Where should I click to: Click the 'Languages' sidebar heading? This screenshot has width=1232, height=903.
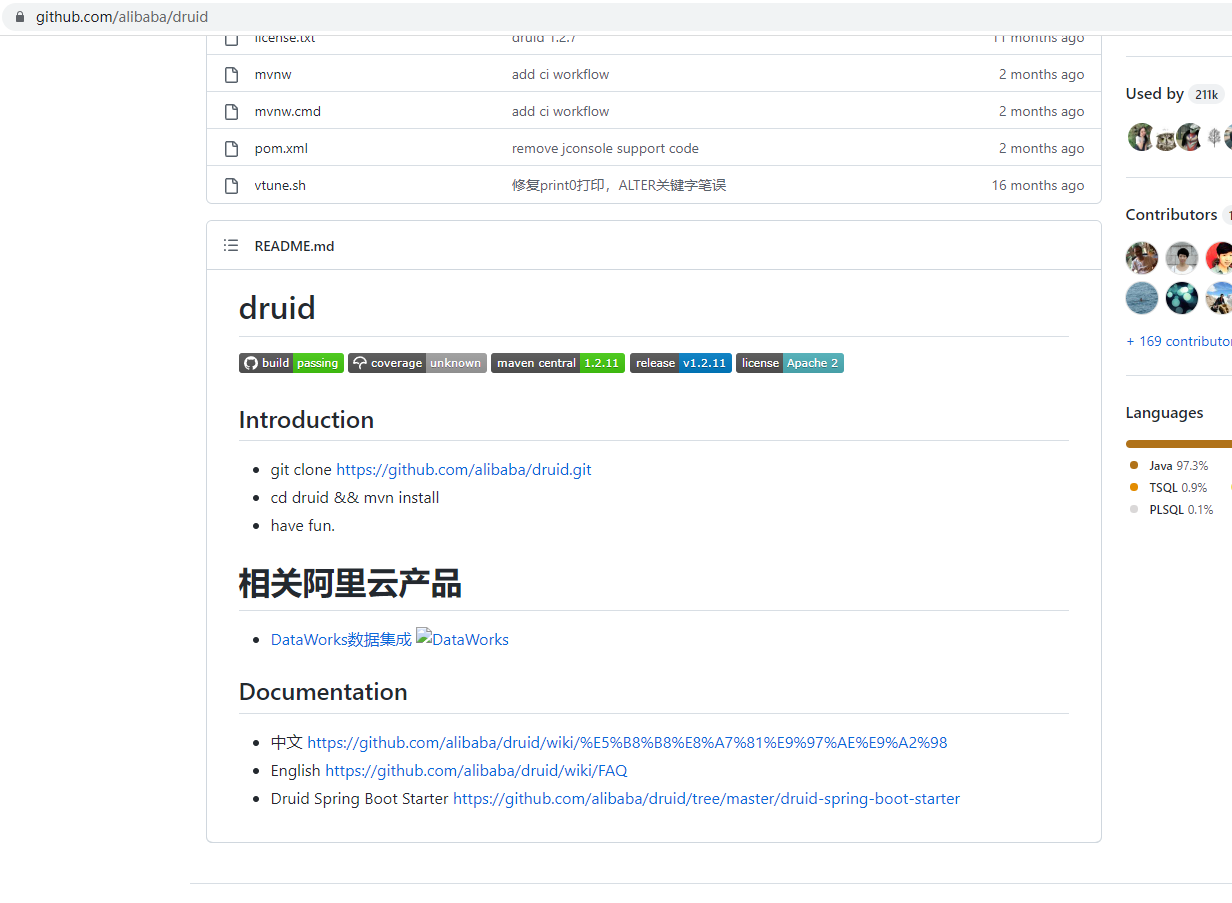click(1165, 413)
